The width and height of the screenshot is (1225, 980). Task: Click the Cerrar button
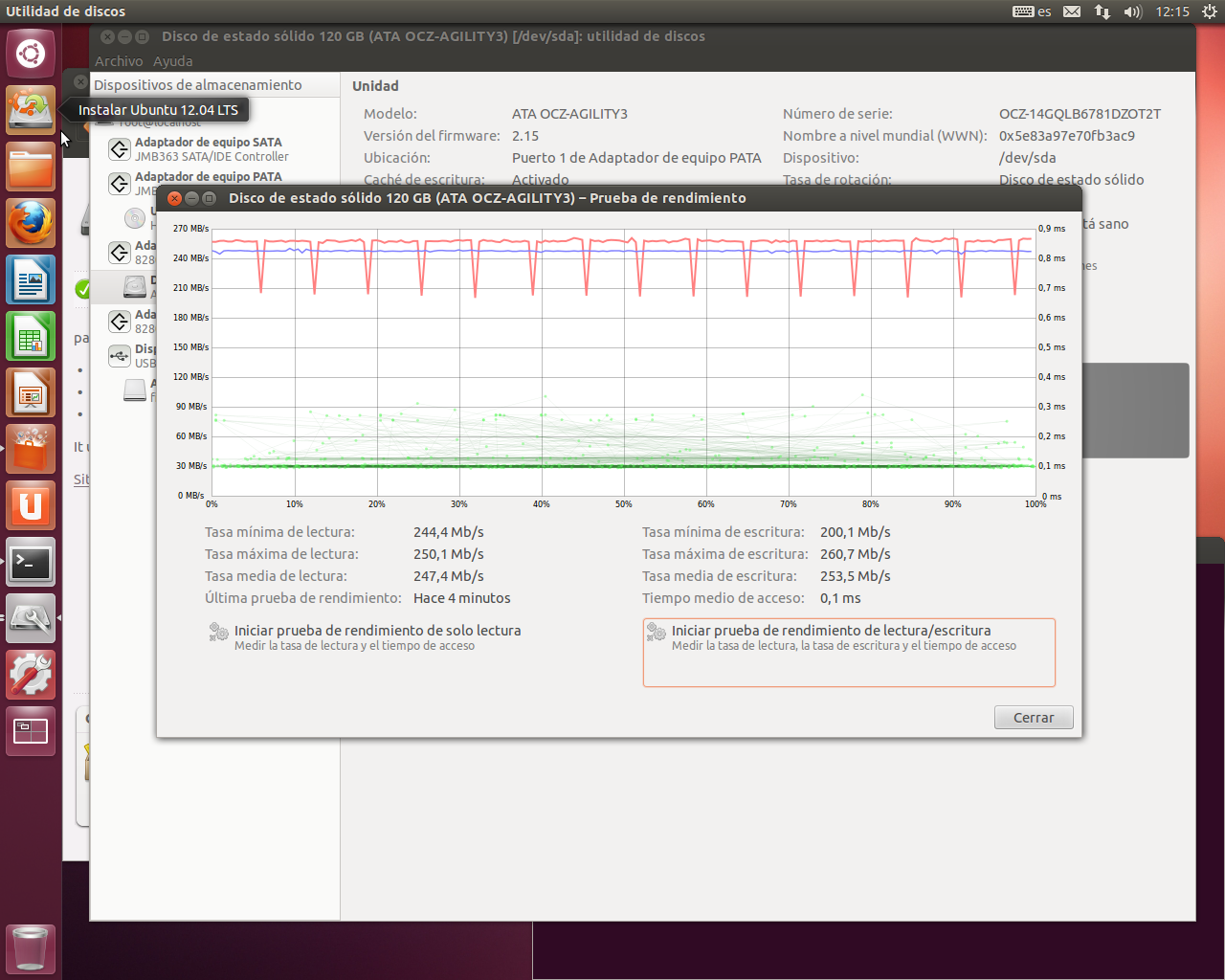1034,718
